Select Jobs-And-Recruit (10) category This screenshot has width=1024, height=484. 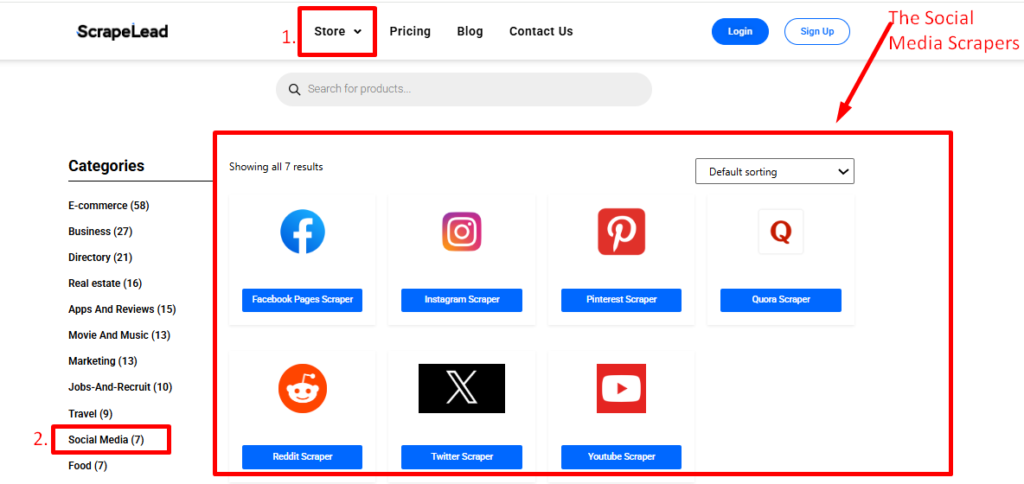click(120, 387)
